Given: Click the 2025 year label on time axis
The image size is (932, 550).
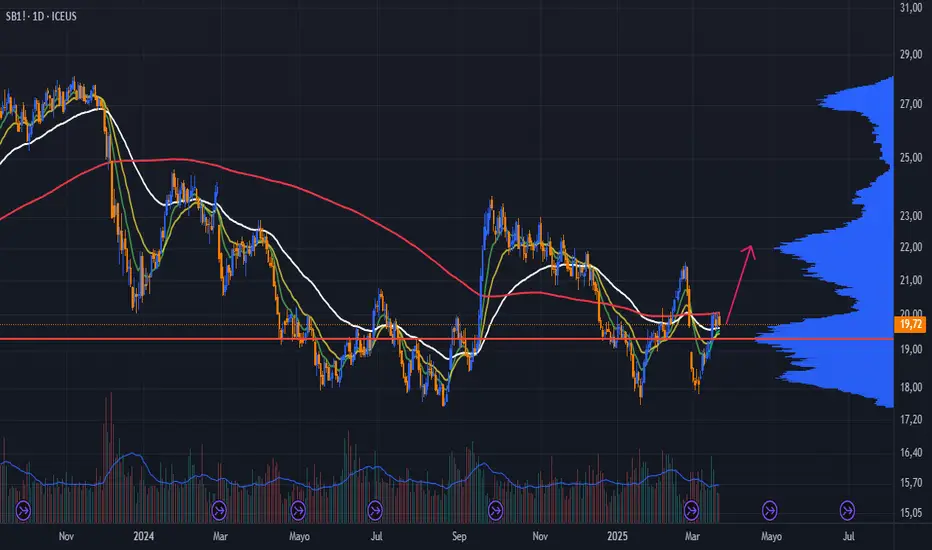Looking at the screenshot, I should pyautogui.click(x=617, y=536).
